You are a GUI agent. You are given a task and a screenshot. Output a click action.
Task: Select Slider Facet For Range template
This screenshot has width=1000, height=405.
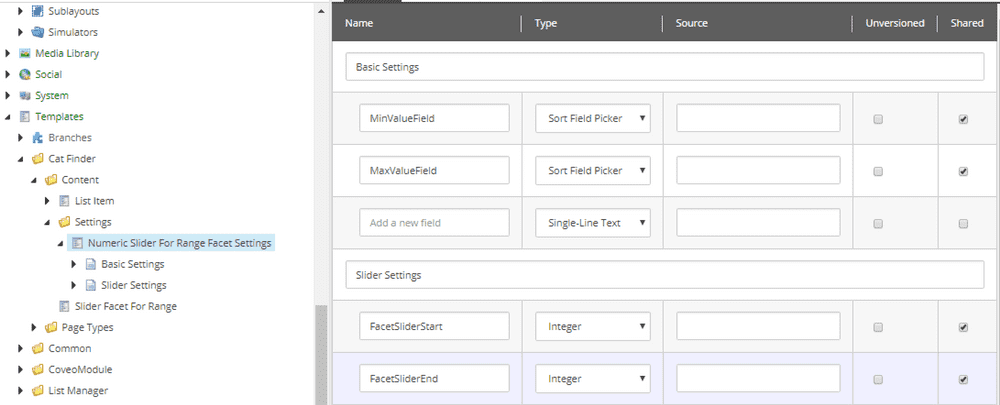[x=125, y=306]
